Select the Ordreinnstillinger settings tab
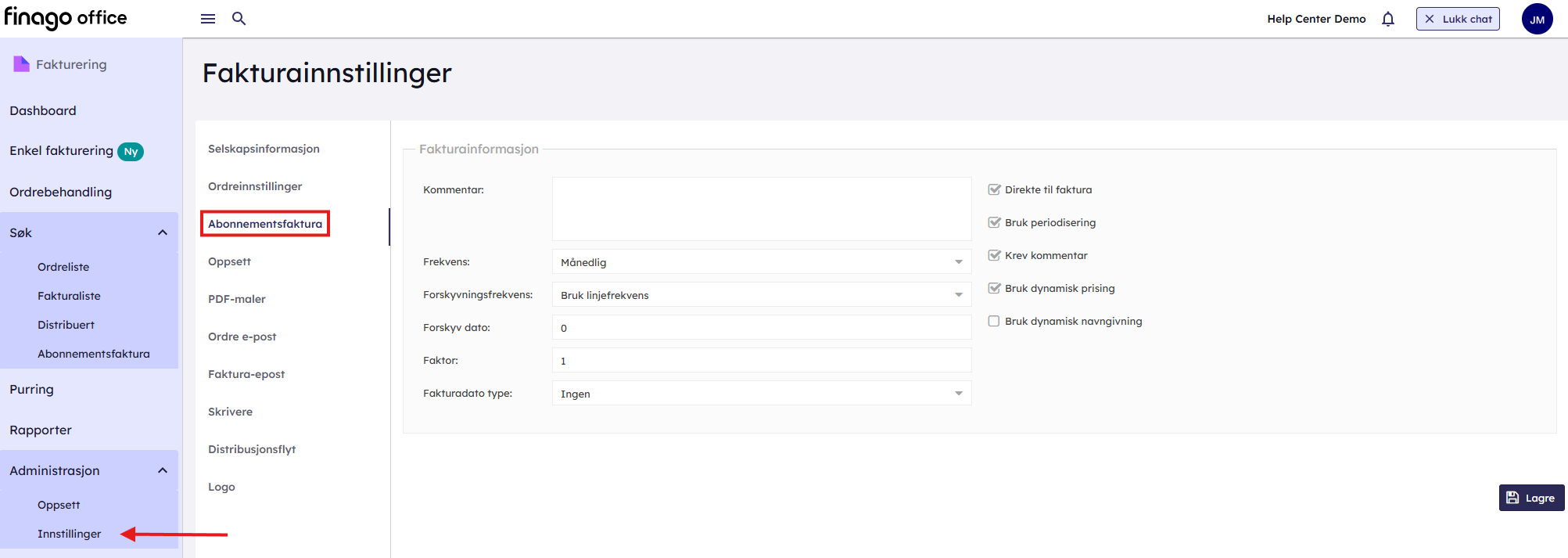 click(x=255, y=186)
